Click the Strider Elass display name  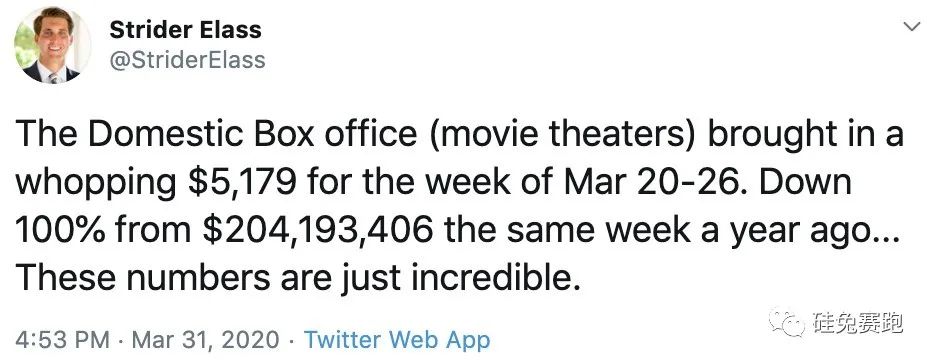point(185,30)
